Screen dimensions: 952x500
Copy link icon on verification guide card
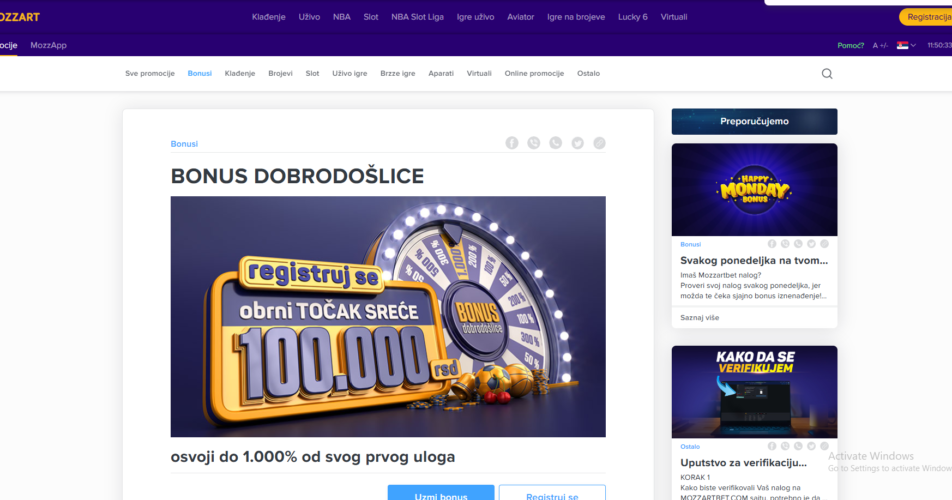[x=824, y=446]
